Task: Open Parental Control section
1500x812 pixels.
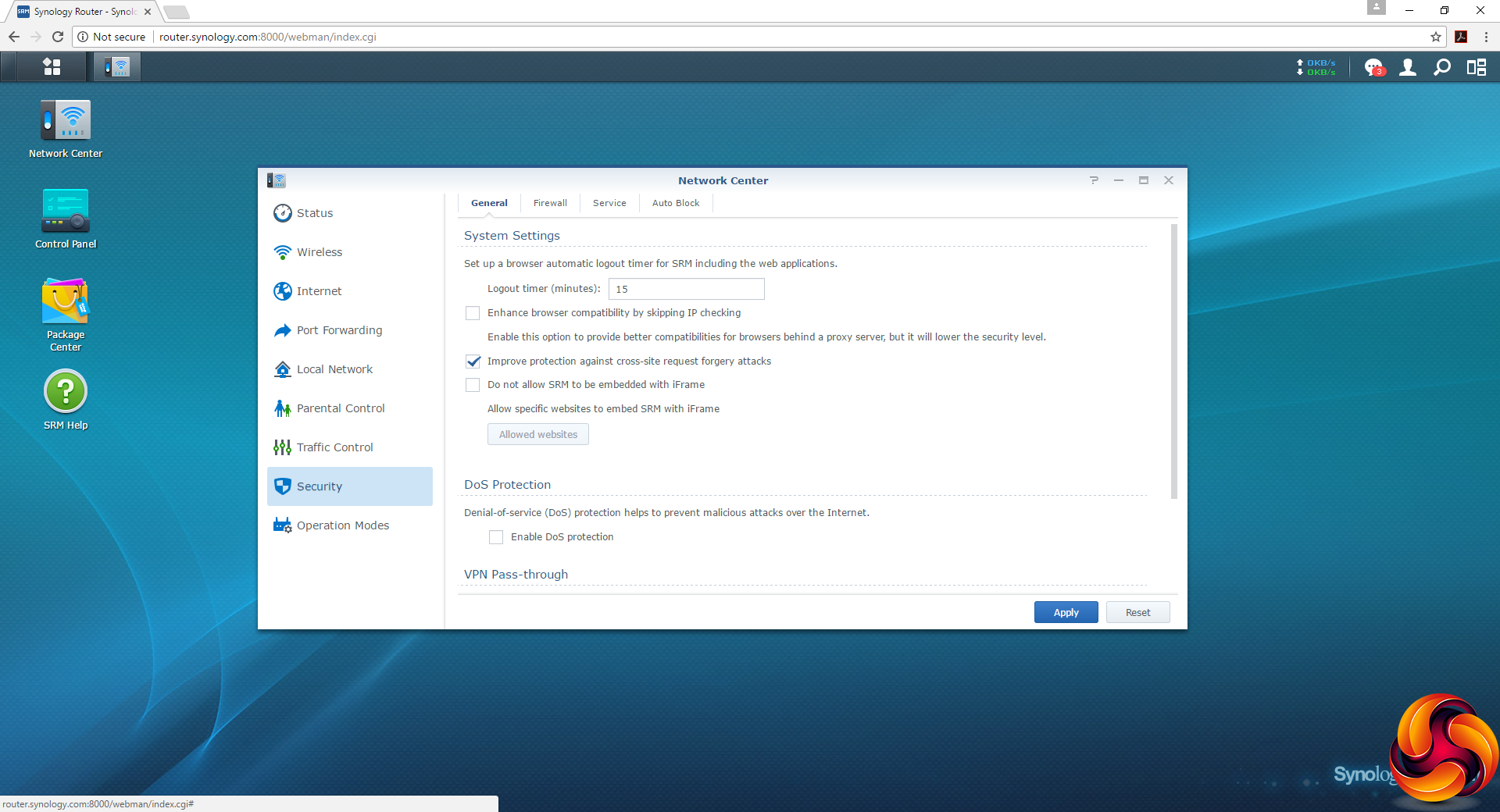Action: pos(350,408)
